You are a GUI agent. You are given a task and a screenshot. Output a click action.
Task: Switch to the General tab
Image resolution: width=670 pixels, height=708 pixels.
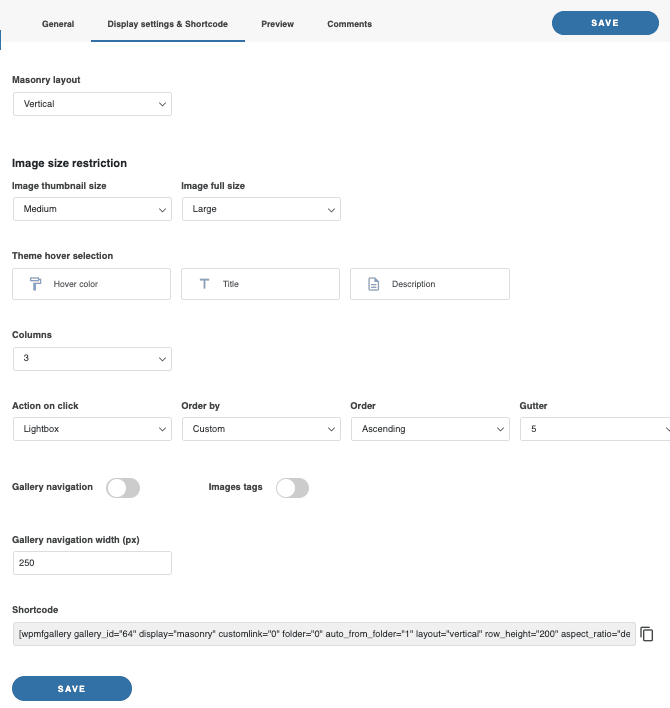(x=58, y=24)
